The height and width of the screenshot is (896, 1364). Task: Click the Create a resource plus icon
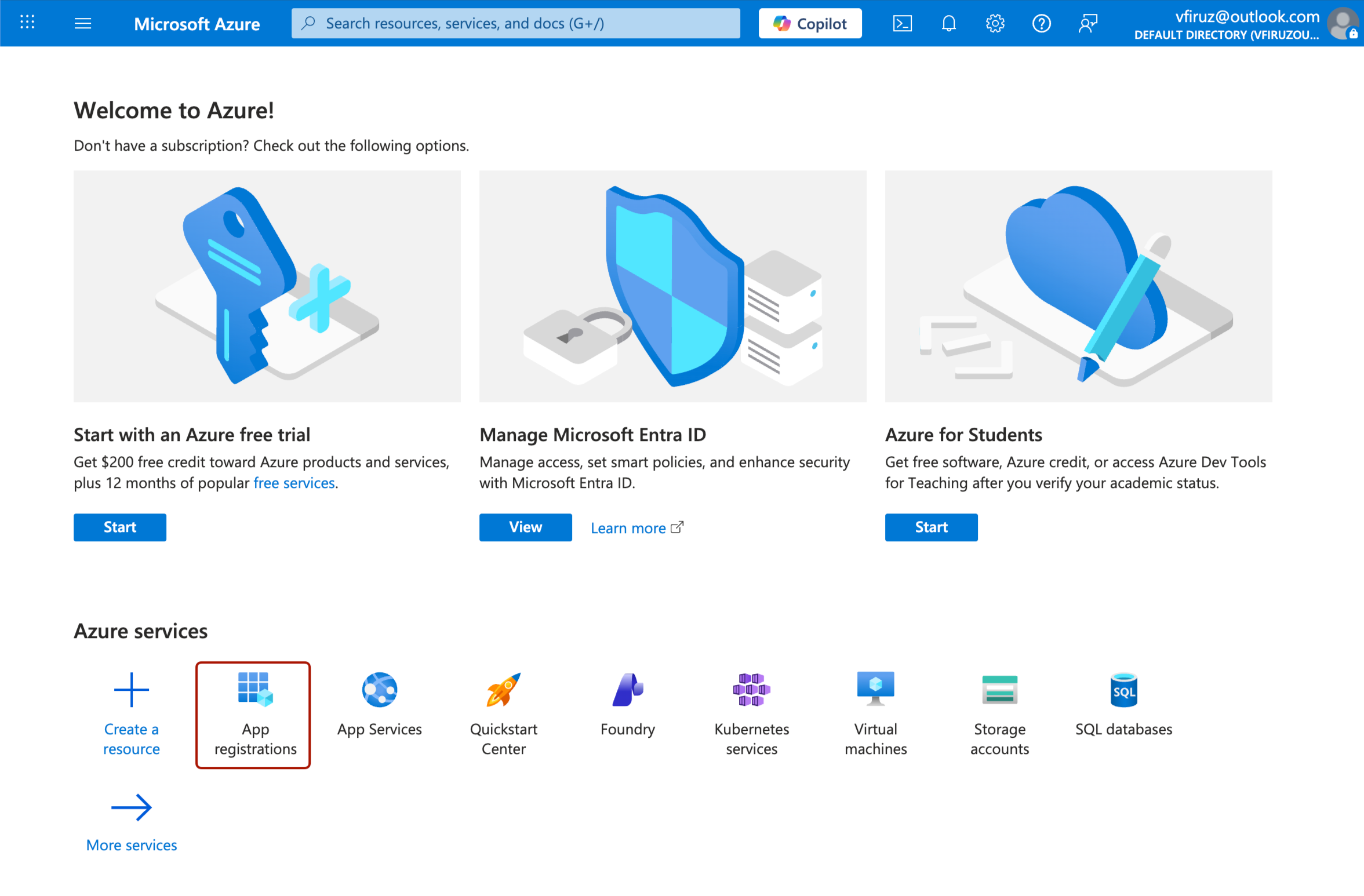tap(132, 690)
